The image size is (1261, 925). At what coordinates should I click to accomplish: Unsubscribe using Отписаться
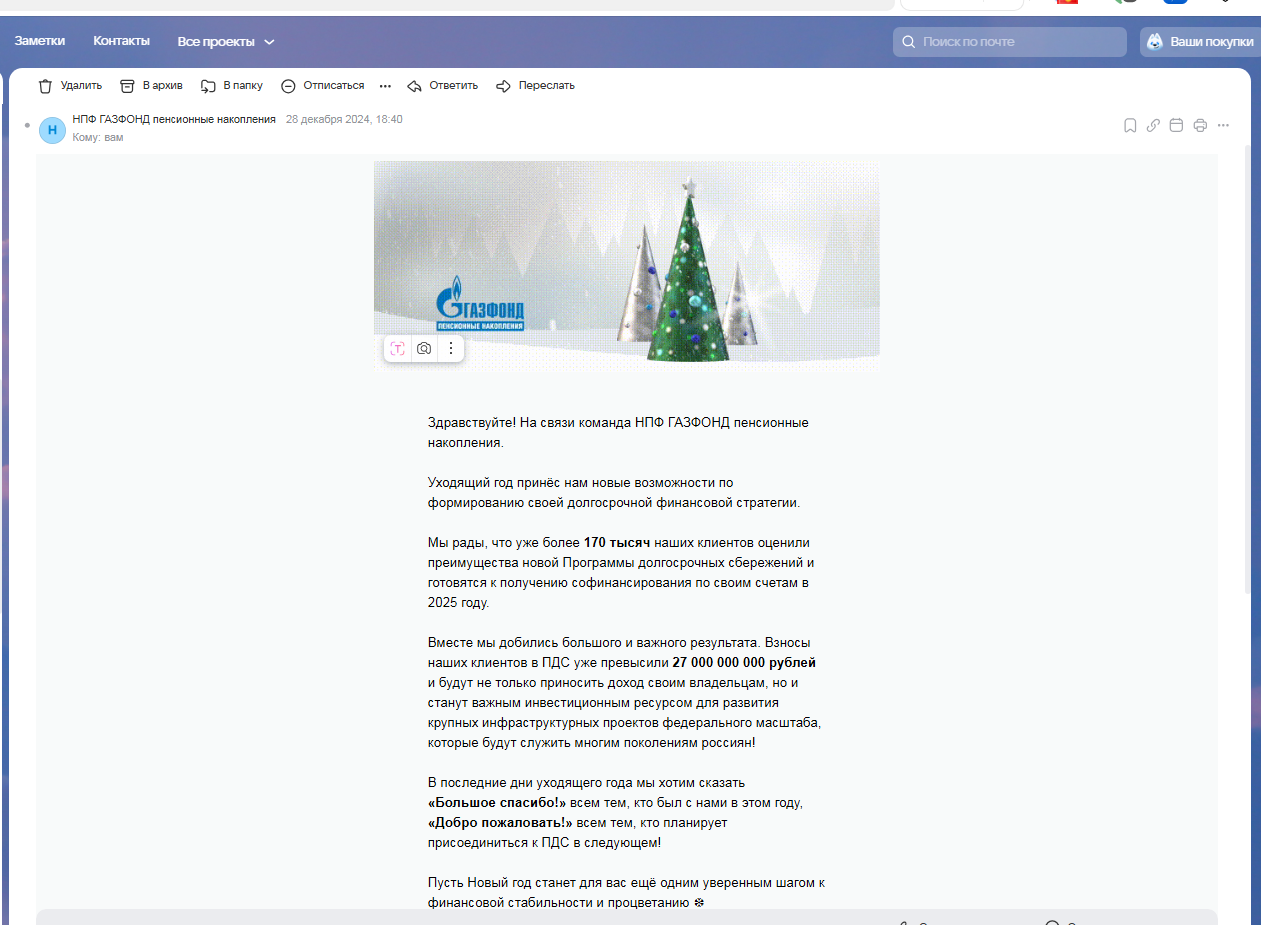click(x=322, y=86)
